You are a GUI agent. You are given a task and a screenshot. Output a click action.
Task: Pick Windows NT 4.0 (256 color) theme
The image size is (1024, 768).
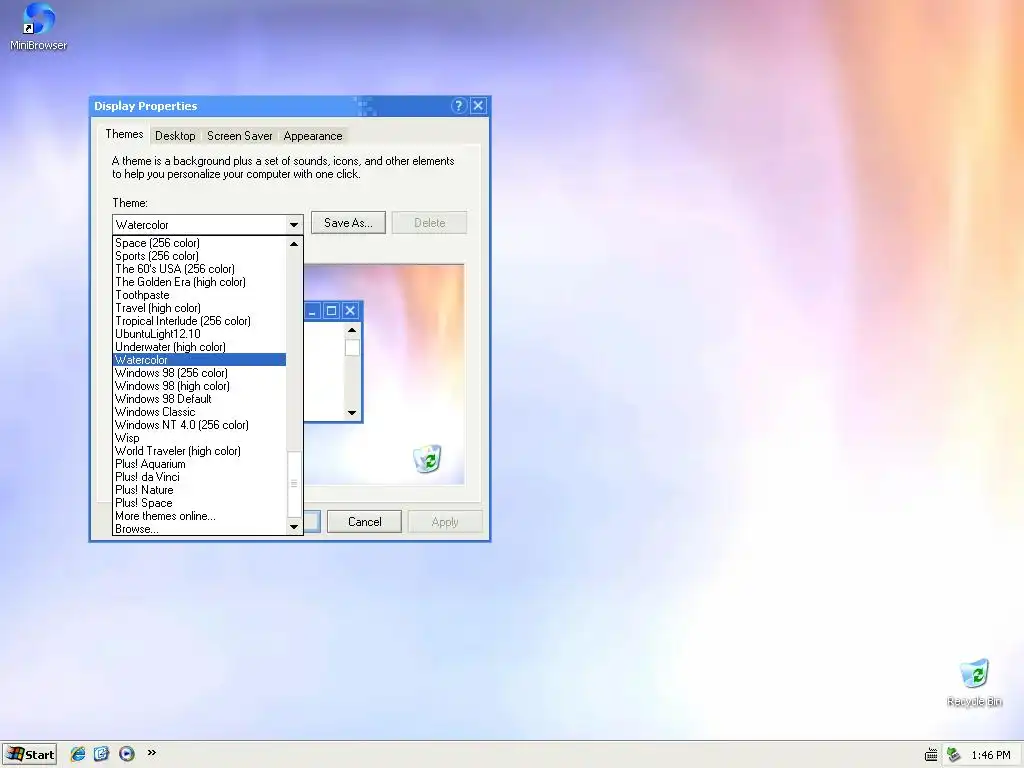(x=200, y=425)
